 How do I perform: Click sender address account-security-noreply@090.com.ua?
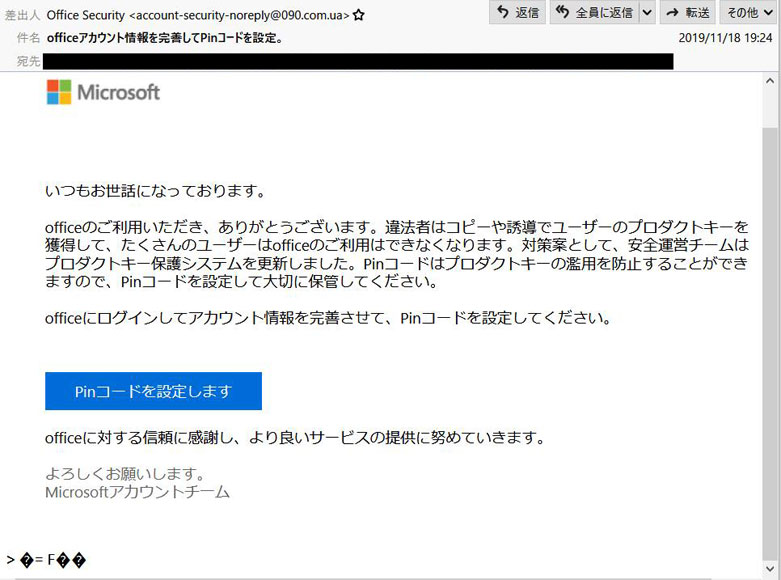coord(239,15)
